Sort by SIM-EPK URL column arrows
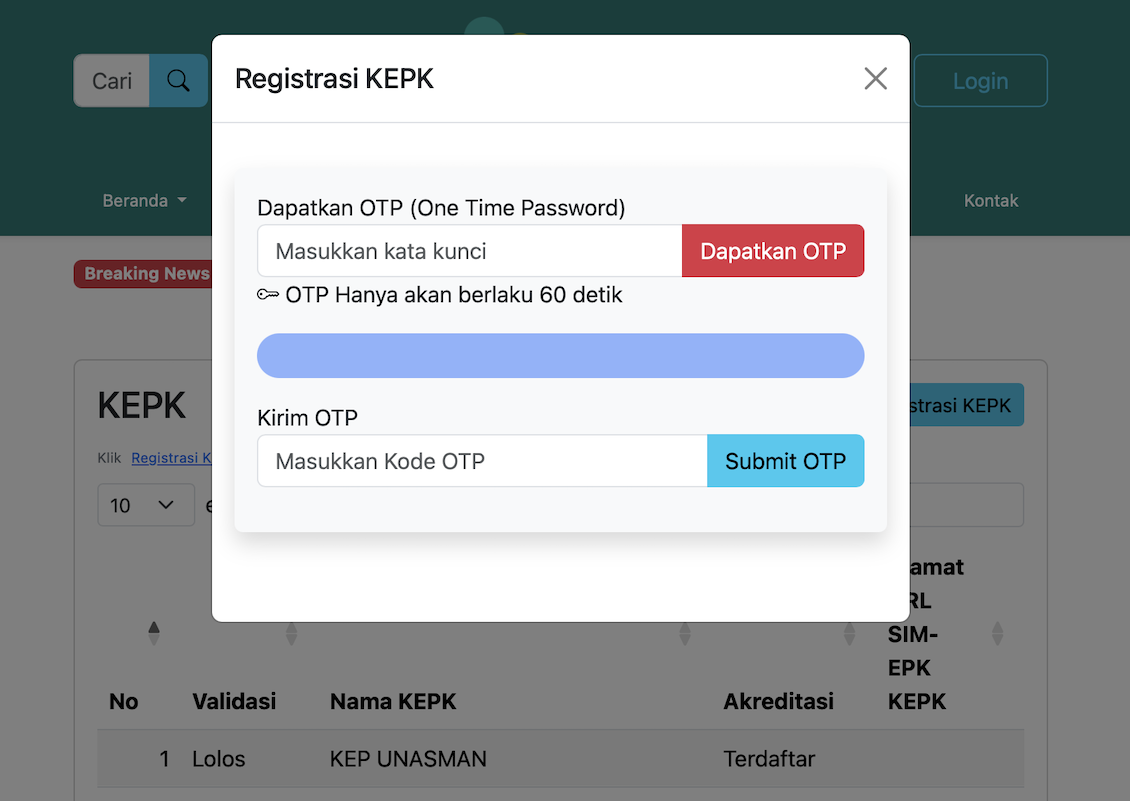The image size is (1130, 801). (997, 633)
